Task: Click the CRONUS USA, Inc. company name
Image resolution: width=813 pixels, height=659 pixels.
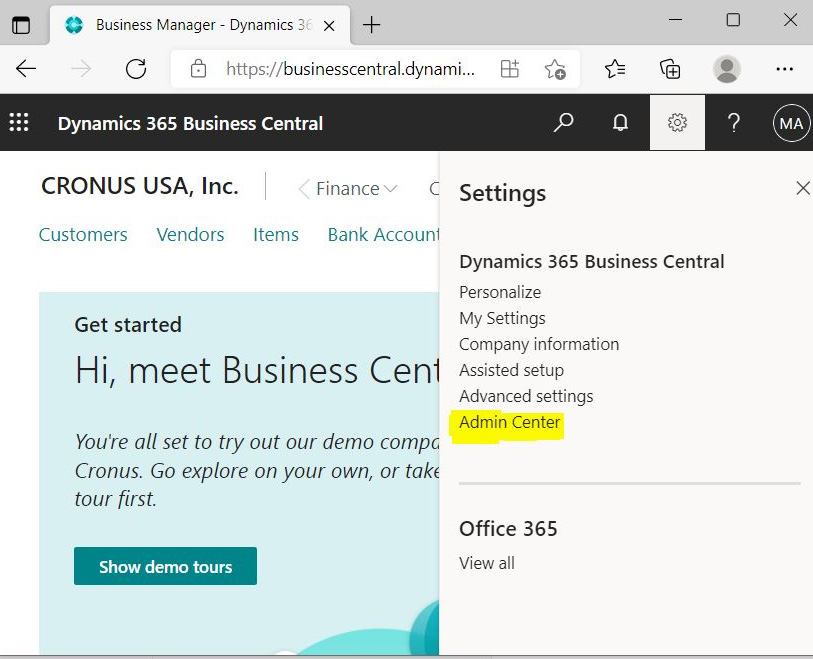Action: pos(140,186)
